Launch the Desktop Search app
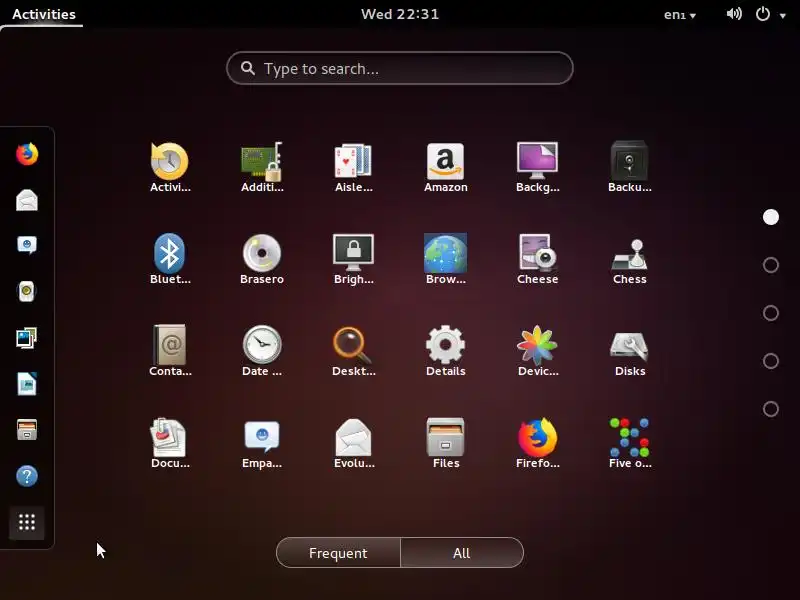The width and height of the screenshot is (800, 600). 354,351
